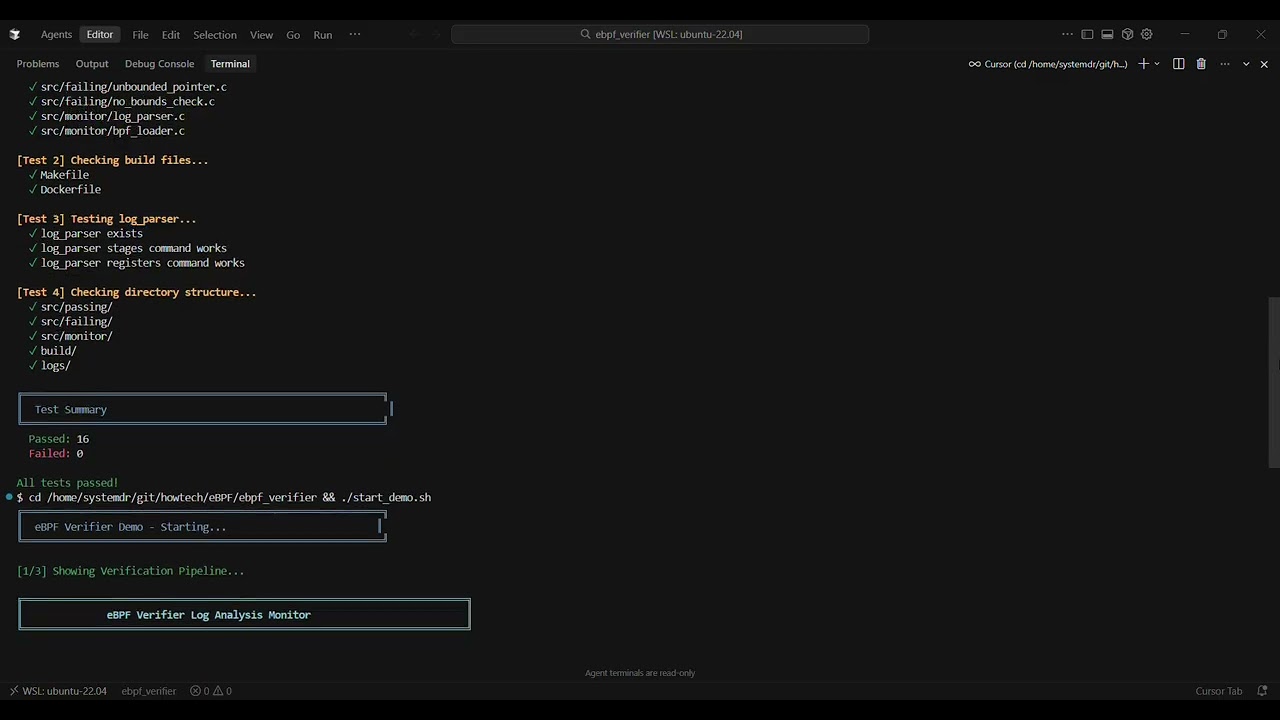The width and height of the screenshot is (1280, 720).
Task: Click the Cursor Tab status item
Action: [1219, 691]
